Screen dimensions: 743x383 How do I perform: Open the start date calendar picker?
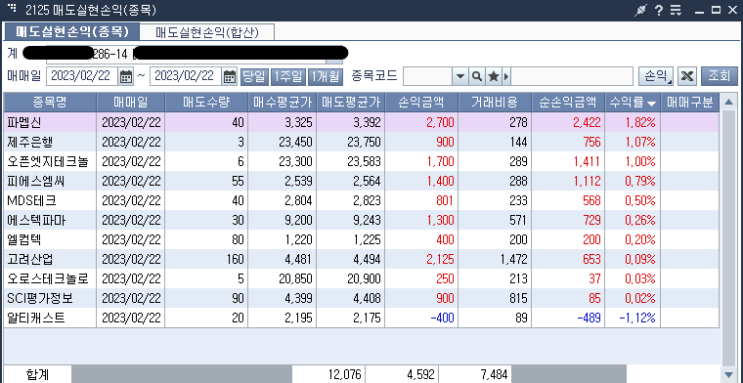(x=126, y=76)
